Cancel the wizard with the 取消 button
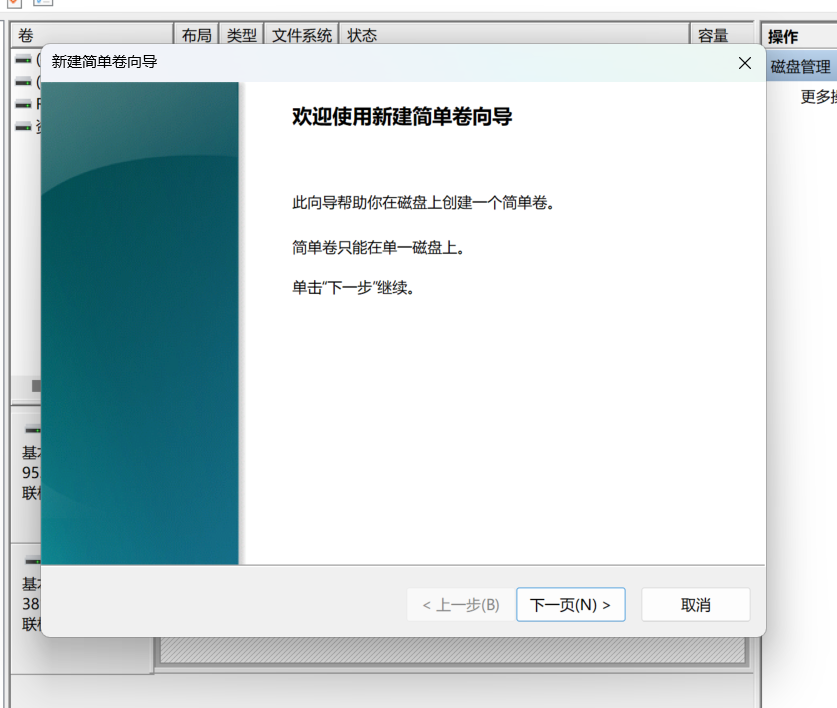Viewport: 837px width, 708px height. point(695,605)
